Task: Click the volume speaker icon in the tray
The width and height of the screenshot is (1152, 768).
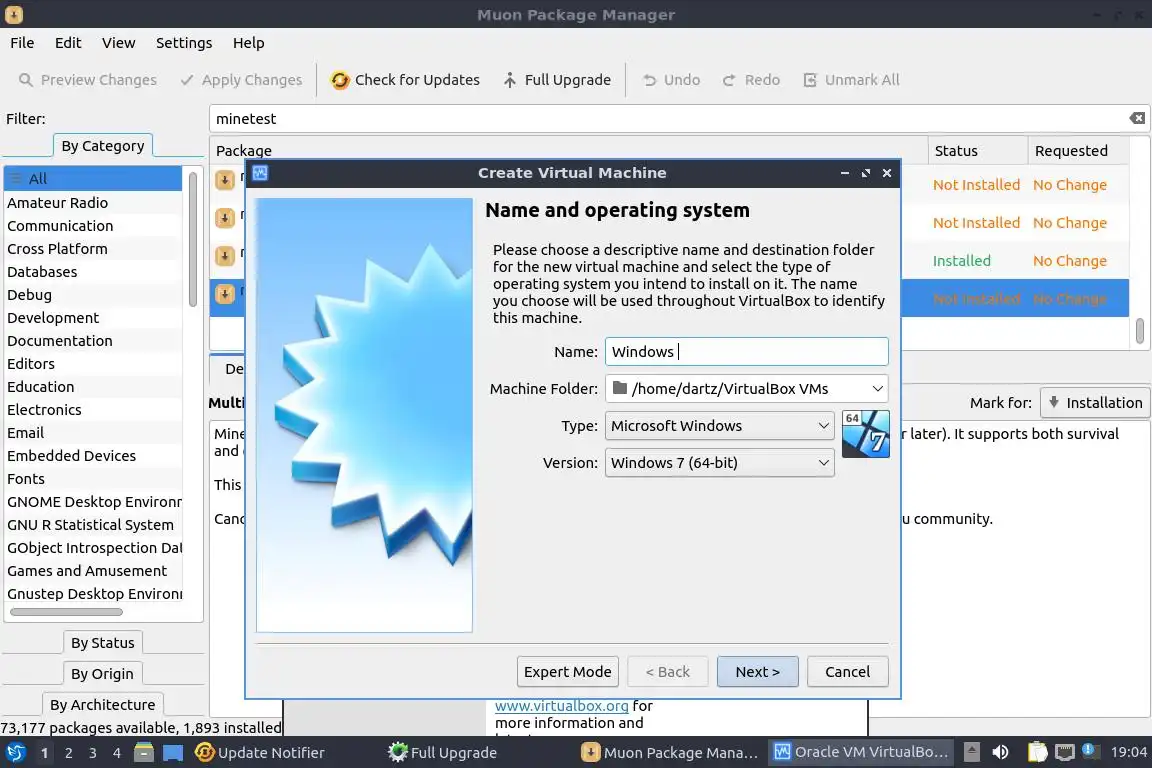Action: click(1000, 752)
